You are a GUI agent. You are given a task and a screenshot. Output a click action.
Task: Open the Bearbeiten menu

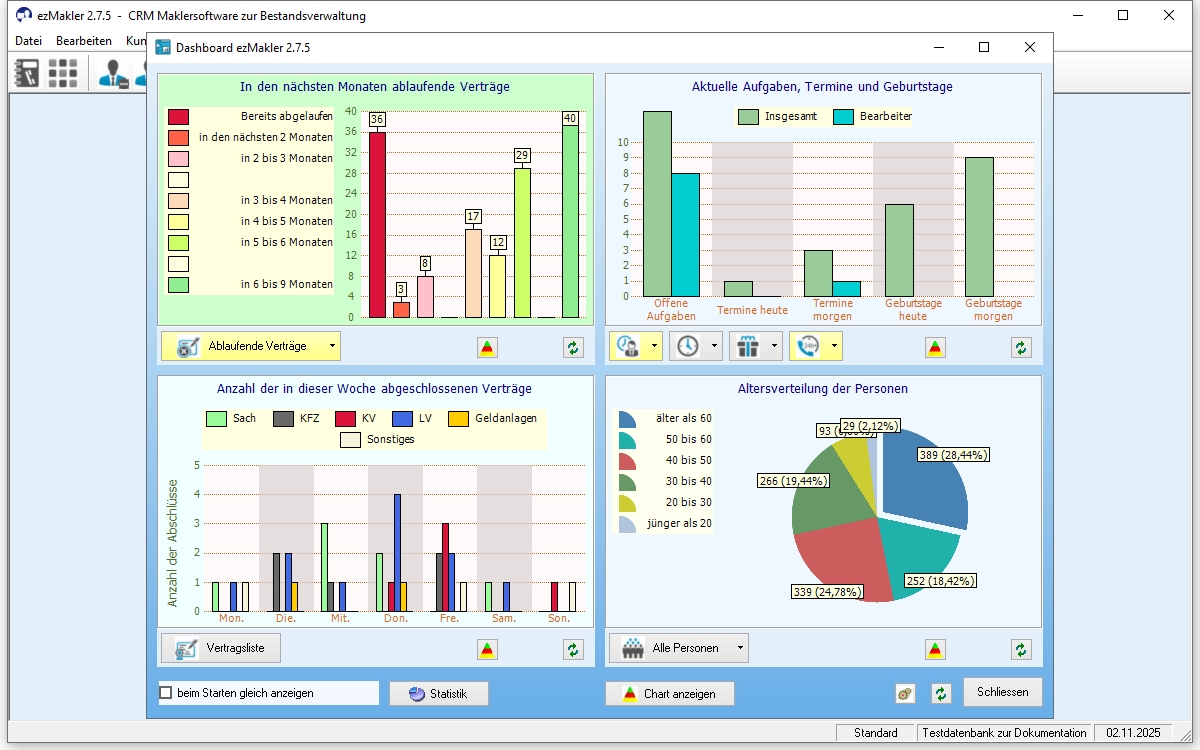tap(84, 41)
